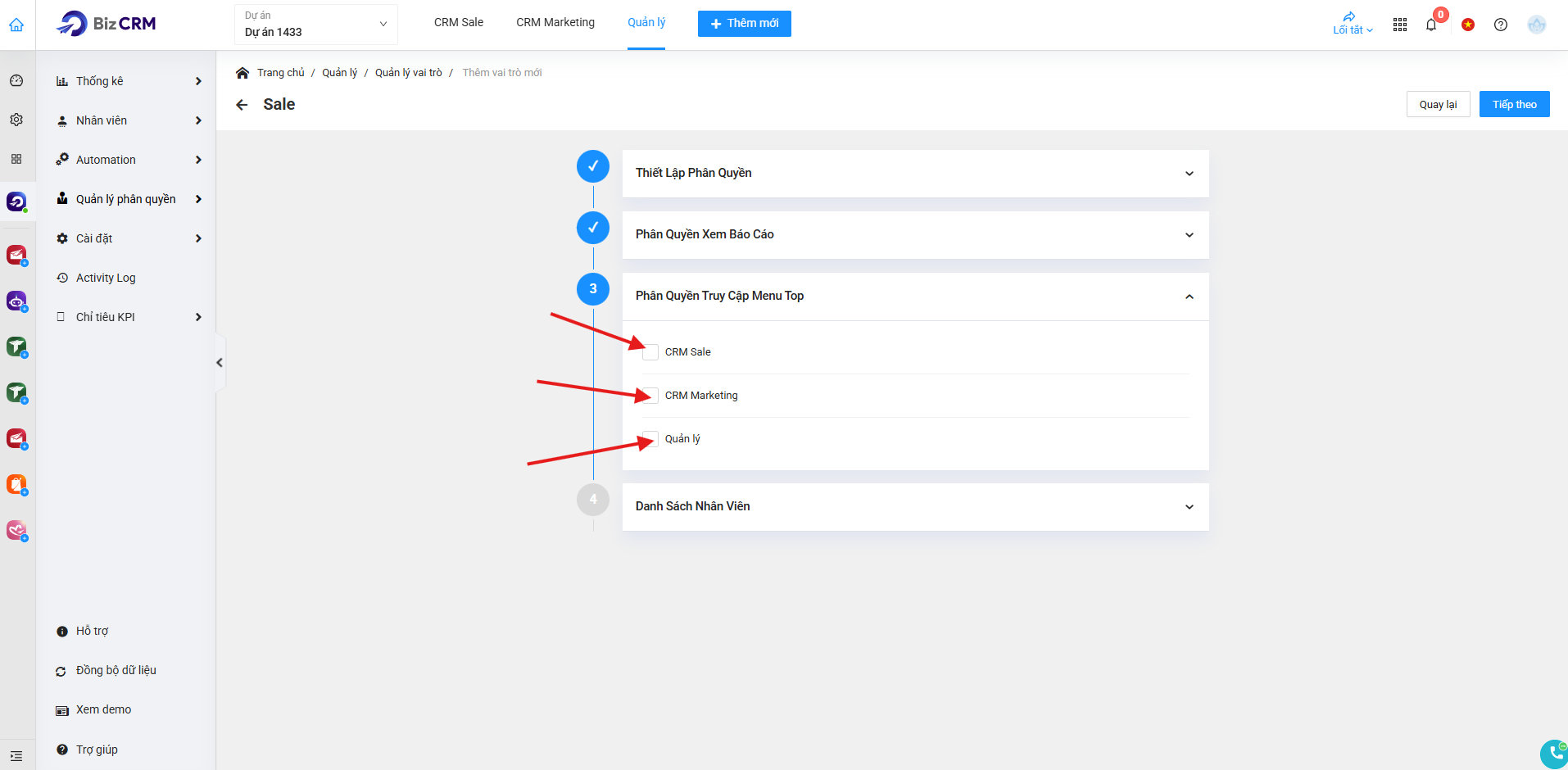Select the active BizCRM app icon in left rail
The height and width of the screenshot is (770, 1568).
tap(16, 201)
